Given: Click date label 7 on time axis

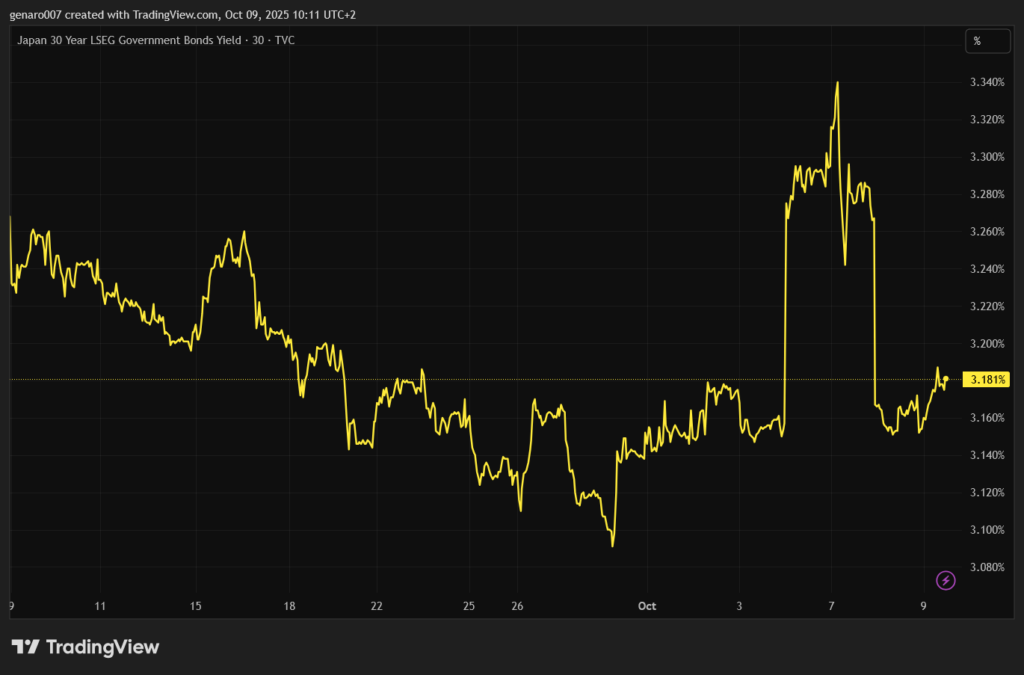Looking at the screenshot, I should [832, 606].
